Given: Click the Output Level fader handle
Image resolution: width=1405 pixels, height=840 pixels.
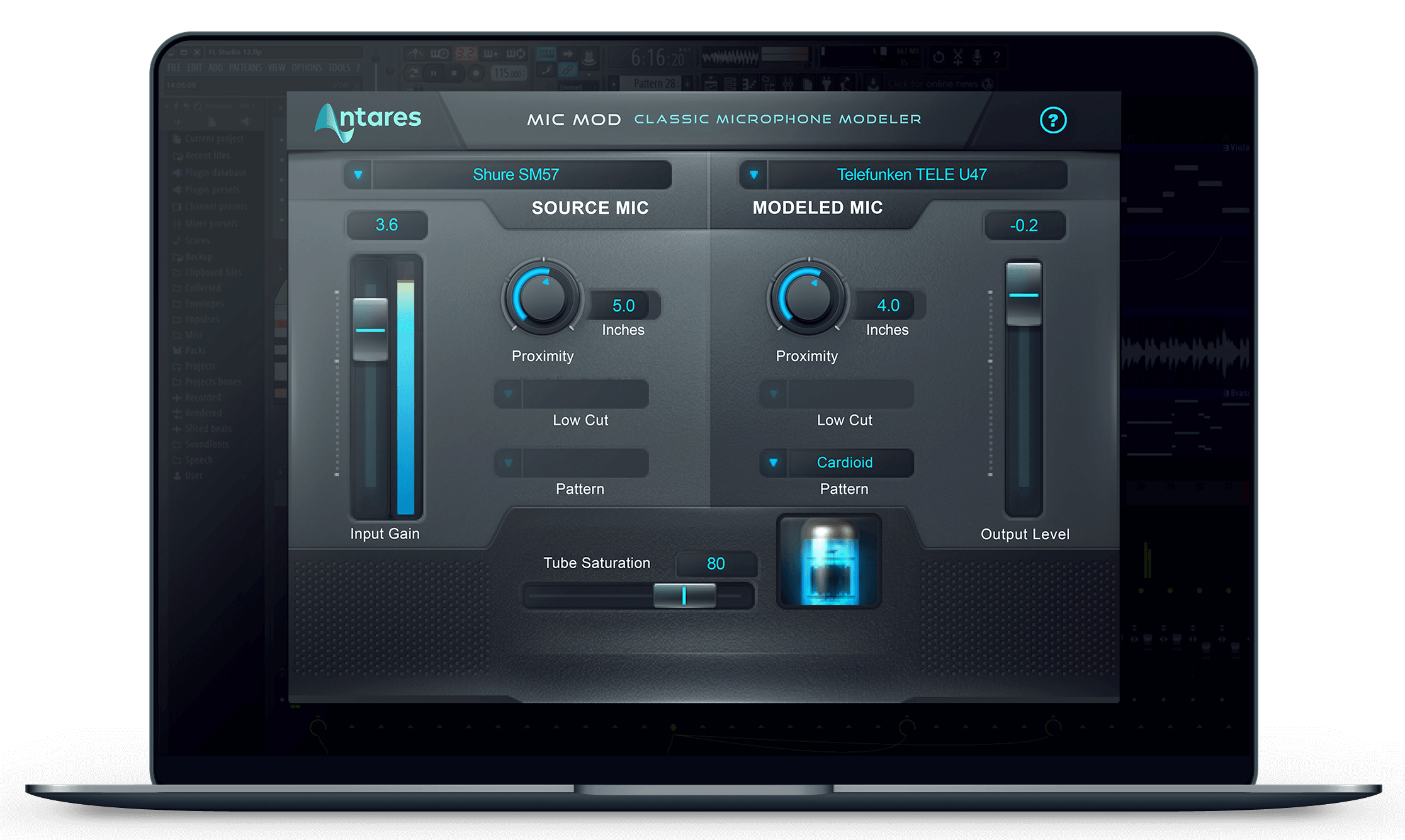Looking at the screenshot, I should click(x=1024, y=294).
